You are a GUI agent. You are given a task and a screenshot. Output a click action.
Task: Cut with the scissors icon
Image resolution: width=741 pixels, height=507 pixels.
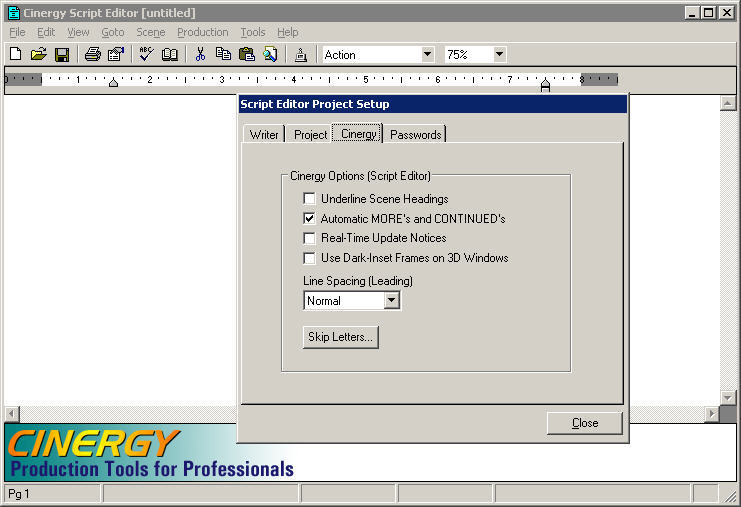tap(200, 54)
